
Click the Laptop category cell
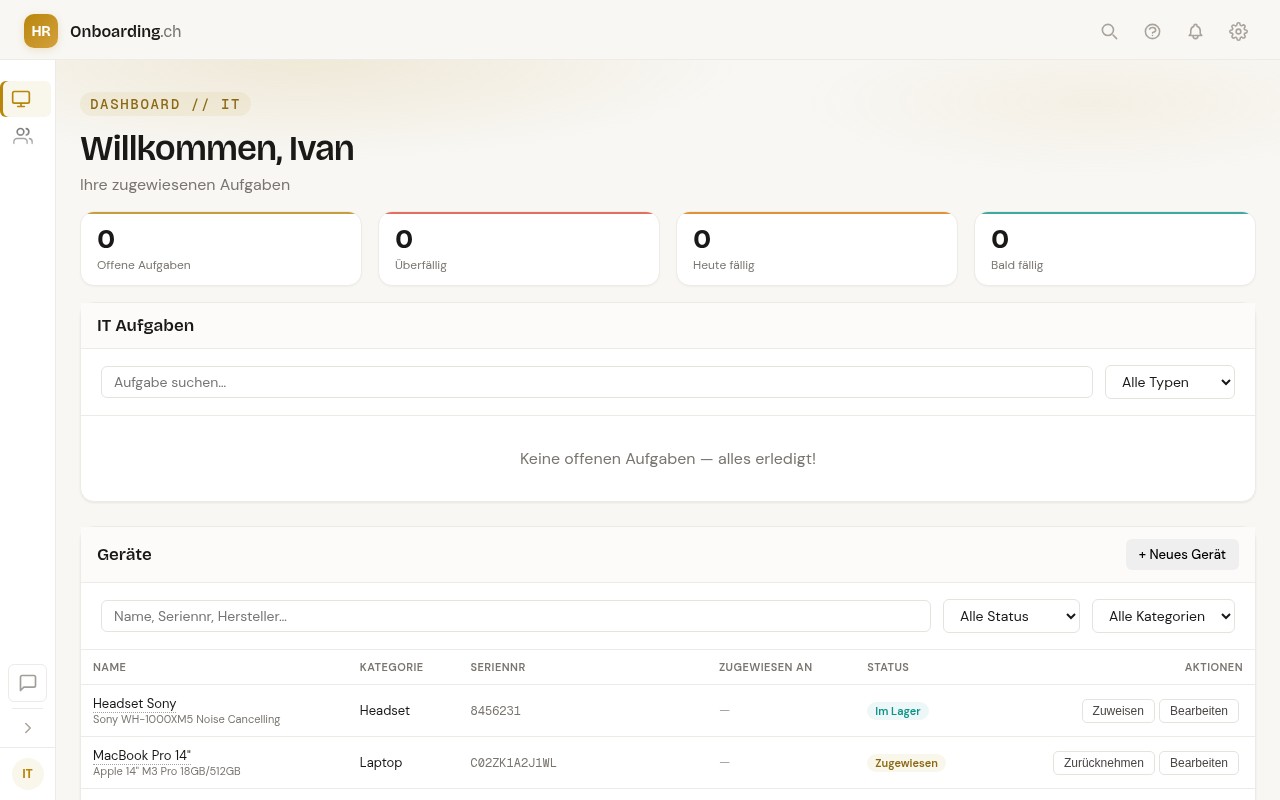(381, 762)
